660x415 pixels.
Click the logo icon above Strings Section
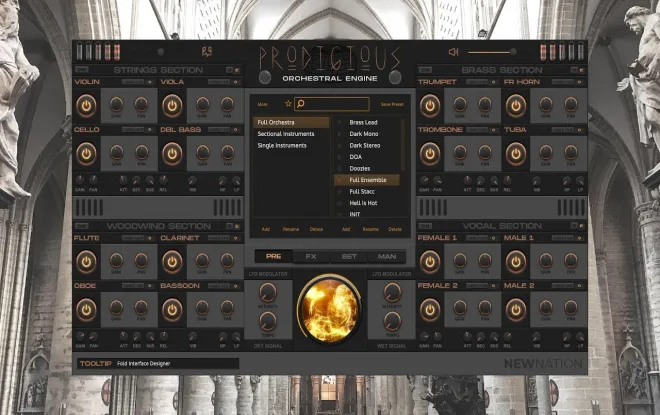coord(207,52)
